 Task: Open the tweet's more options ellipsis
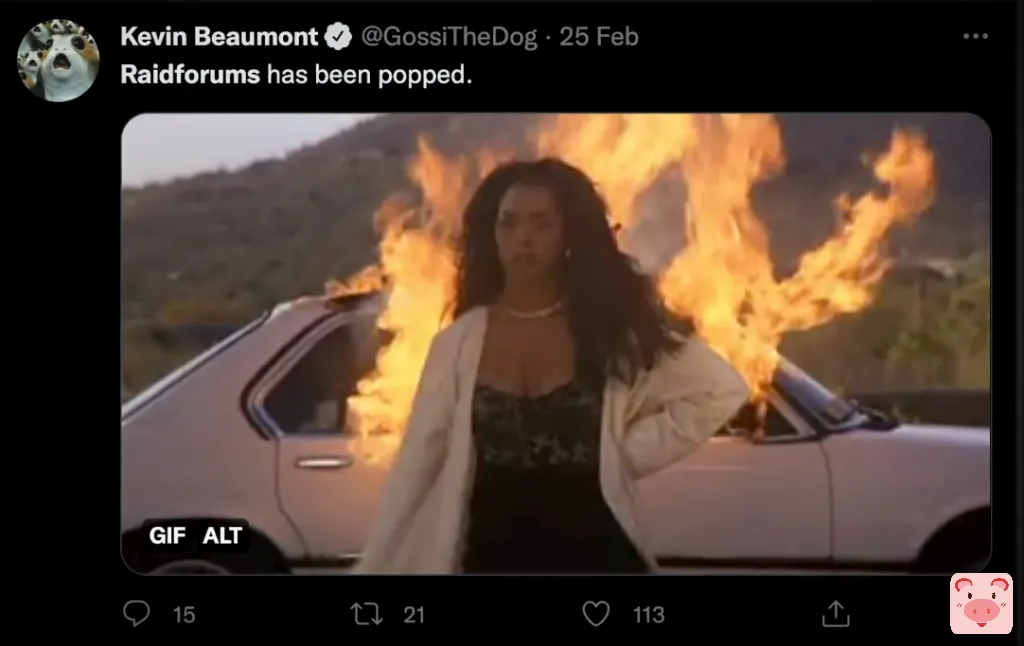[976, 37]
